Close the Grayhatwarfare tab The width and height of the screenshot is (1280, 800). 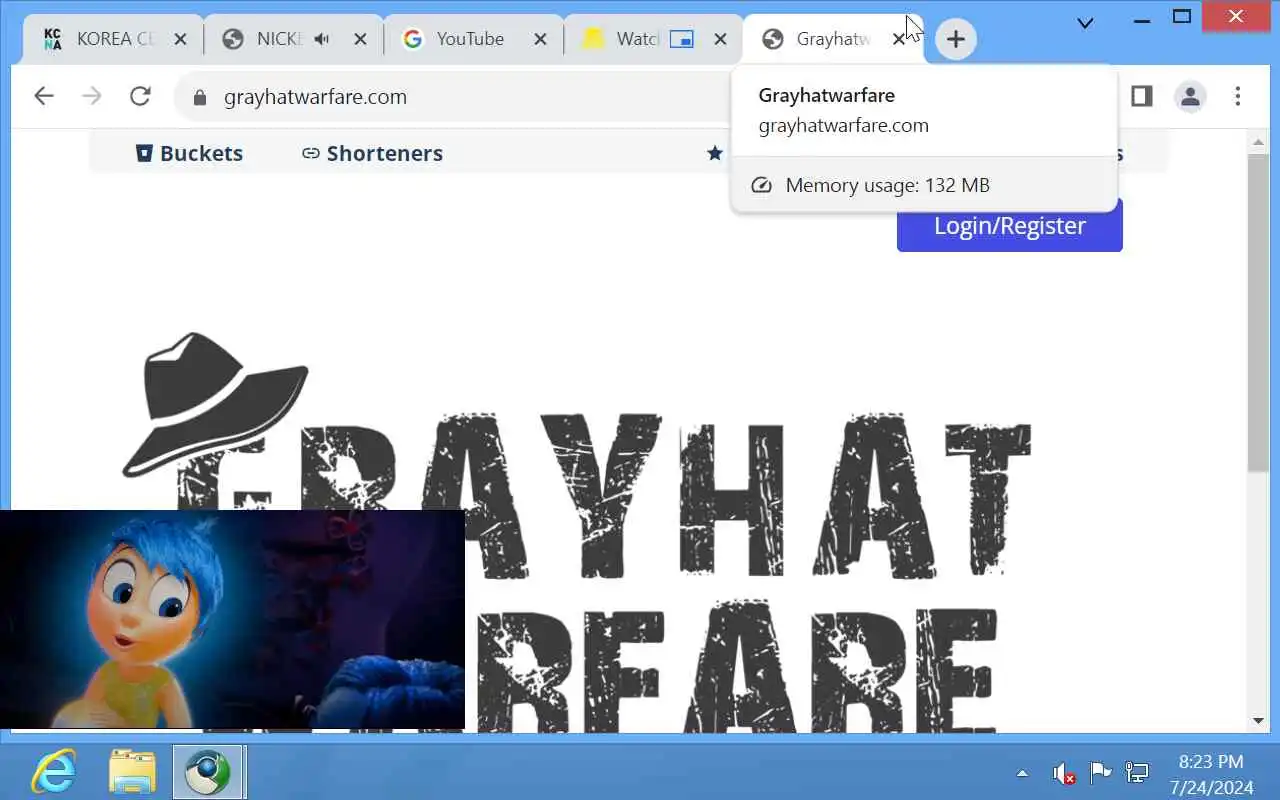point(898,39)
